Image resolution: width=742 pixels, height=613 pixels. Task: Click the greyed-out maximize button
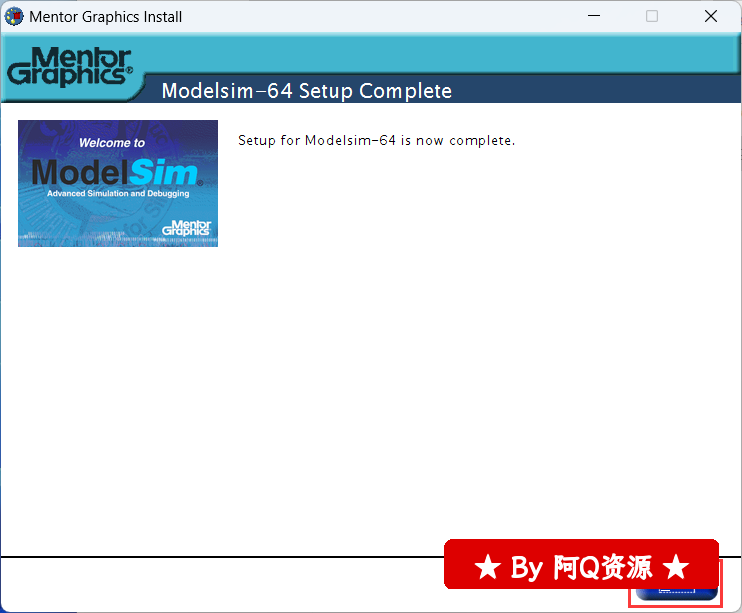pos(652,16)
